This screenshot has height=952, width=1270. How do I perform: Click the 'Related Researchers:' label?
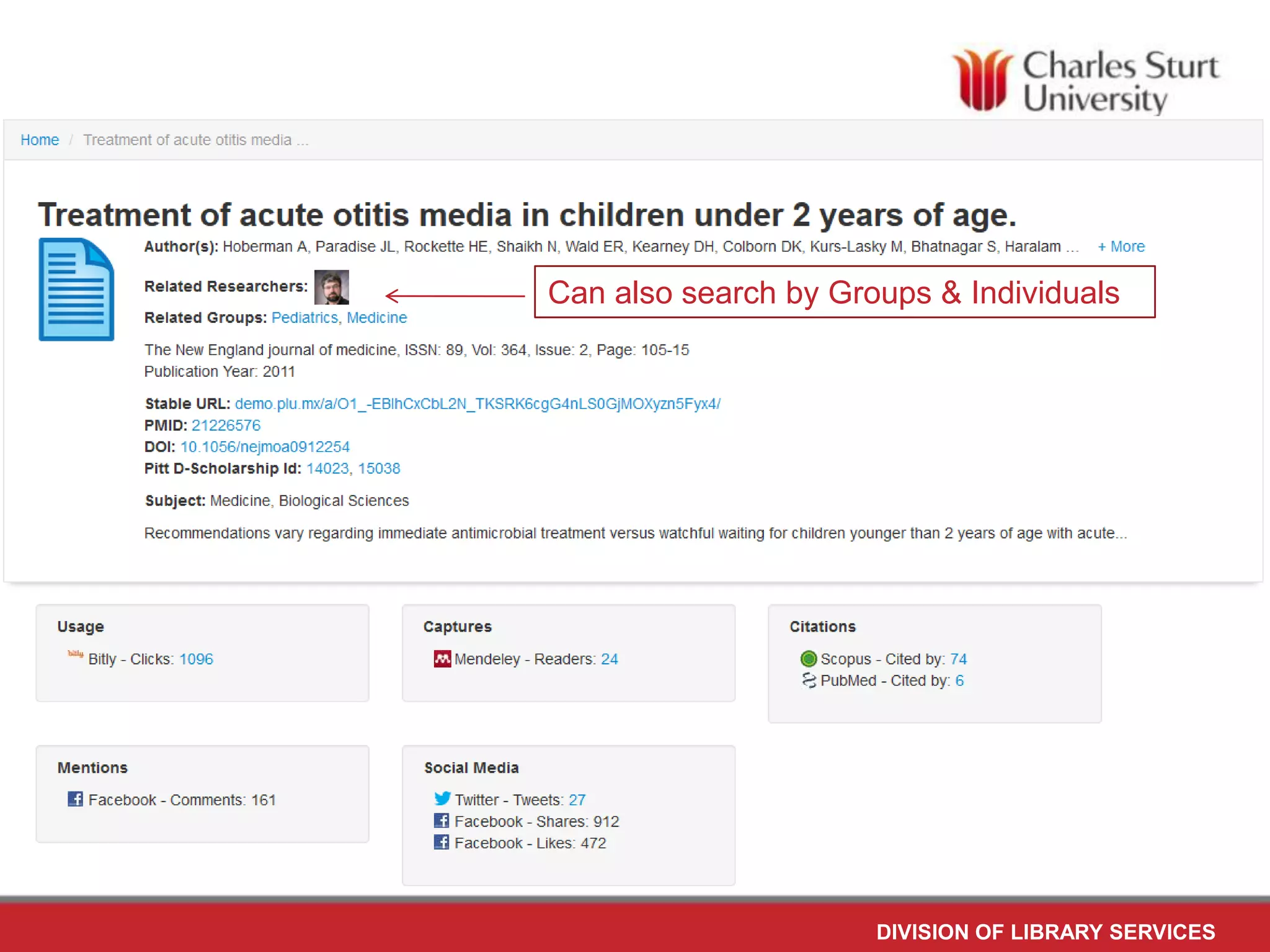pyautogui.click(x=226, y=287)
